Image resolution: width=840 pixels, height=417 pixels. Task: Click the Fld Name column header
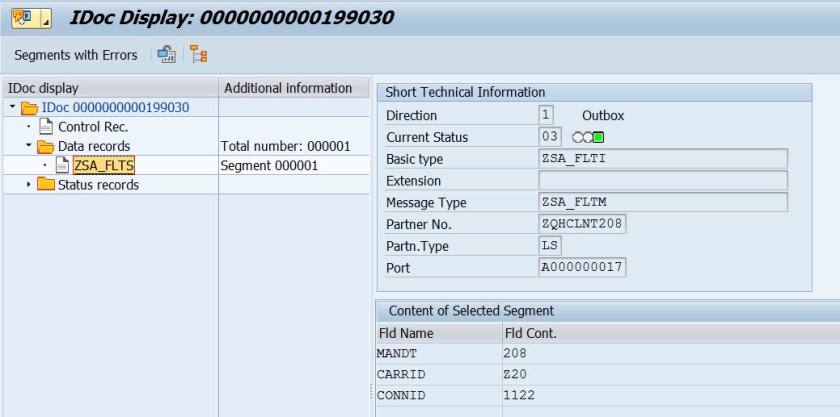[x=439, y=333]
